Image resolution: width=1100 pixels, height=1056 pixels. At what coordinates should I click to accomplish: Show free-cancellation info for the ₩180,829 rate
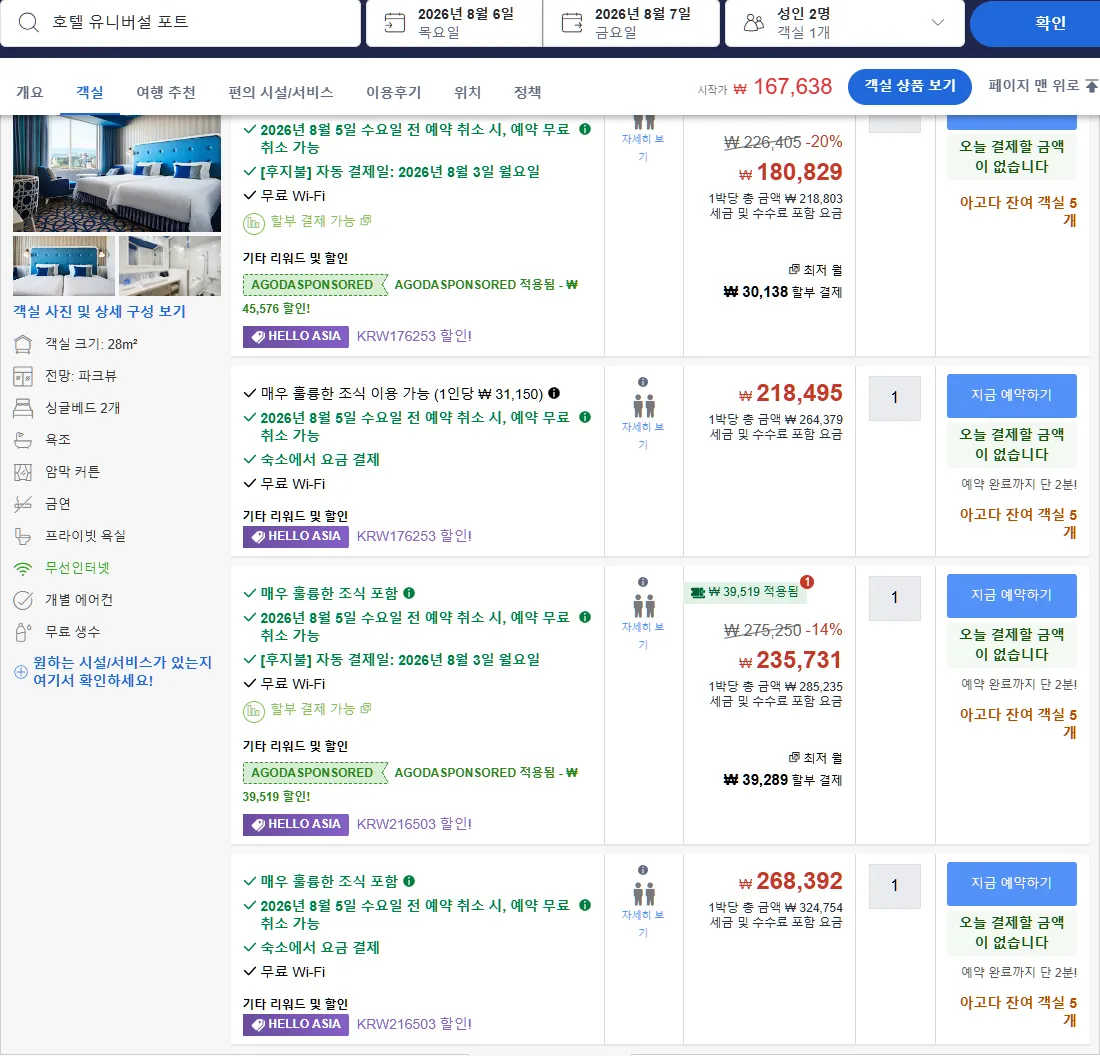(x=585, y=129)
